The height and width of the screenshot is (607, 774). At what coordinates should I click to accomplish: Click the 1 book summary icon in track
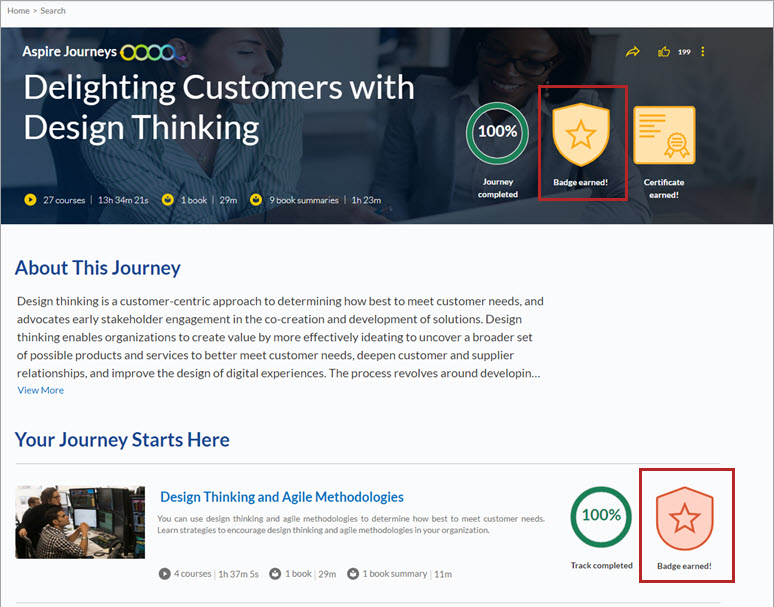point(353,574)
